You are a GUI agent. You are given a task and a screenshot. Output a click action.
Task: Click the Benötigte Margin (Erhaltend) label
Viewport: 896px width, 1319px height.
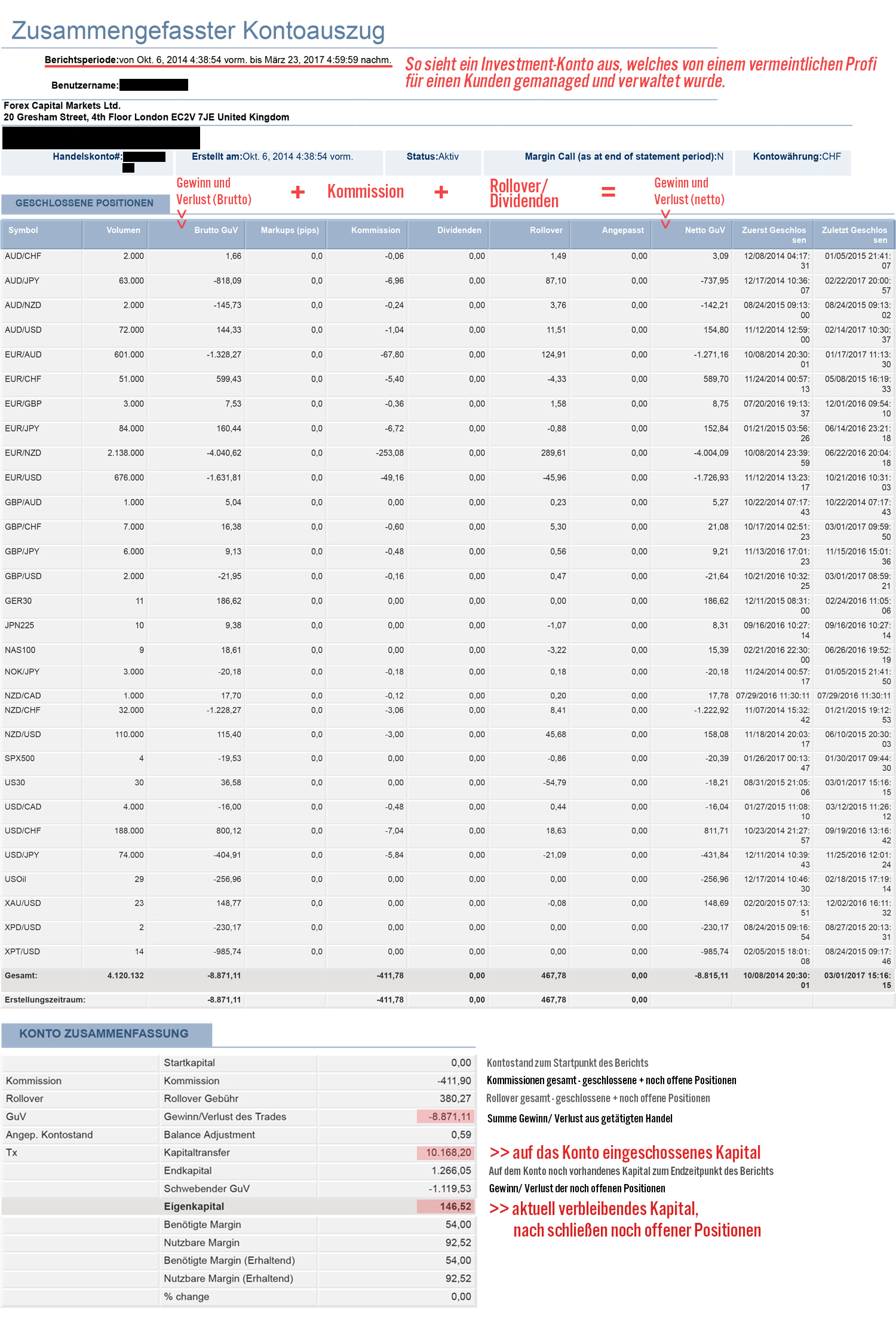tap(229, 1260)
